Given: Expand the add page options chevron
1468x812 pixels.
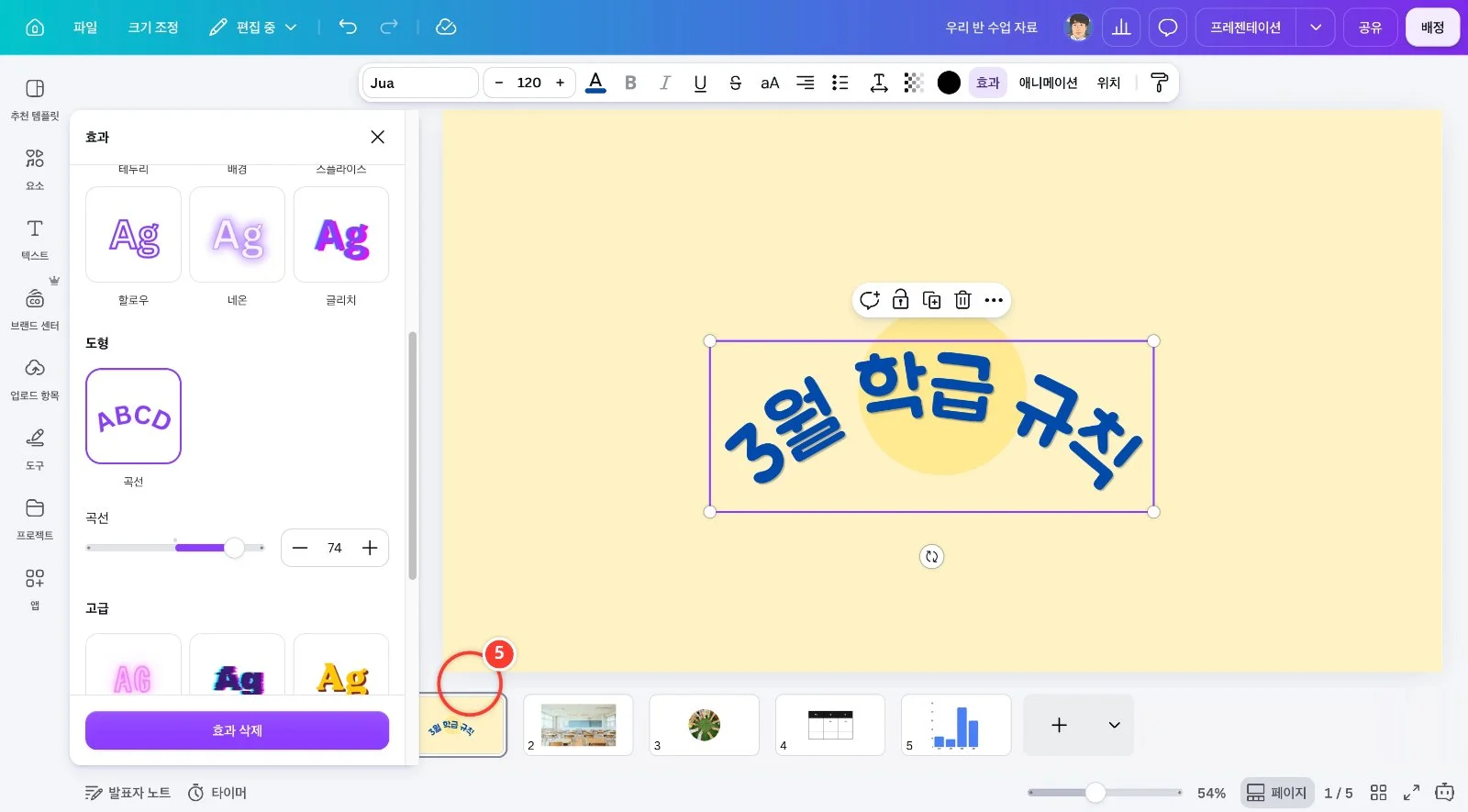Looking at the screenshot, I should [x=1114, y=725].
